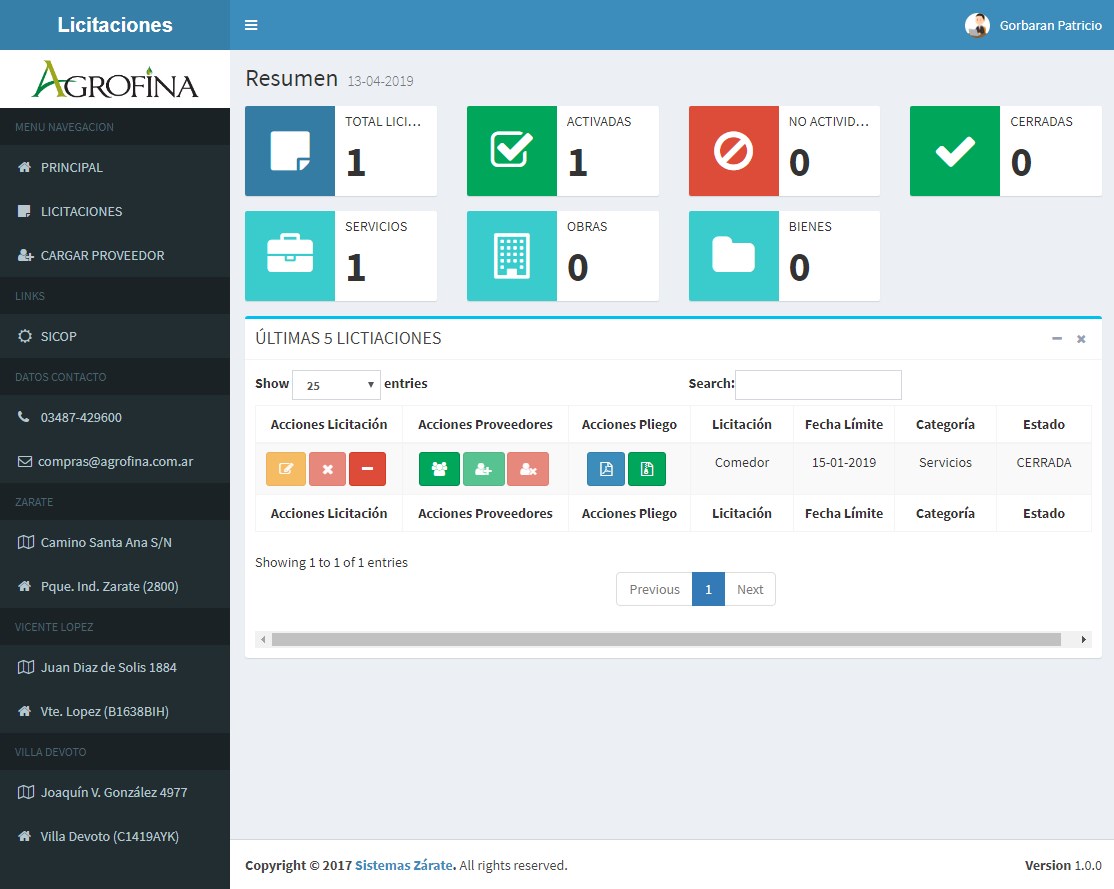Click the red minus licitación button
Viewport: 1114px width, 889px height.
pyautogui.click(x=367, y=469)
